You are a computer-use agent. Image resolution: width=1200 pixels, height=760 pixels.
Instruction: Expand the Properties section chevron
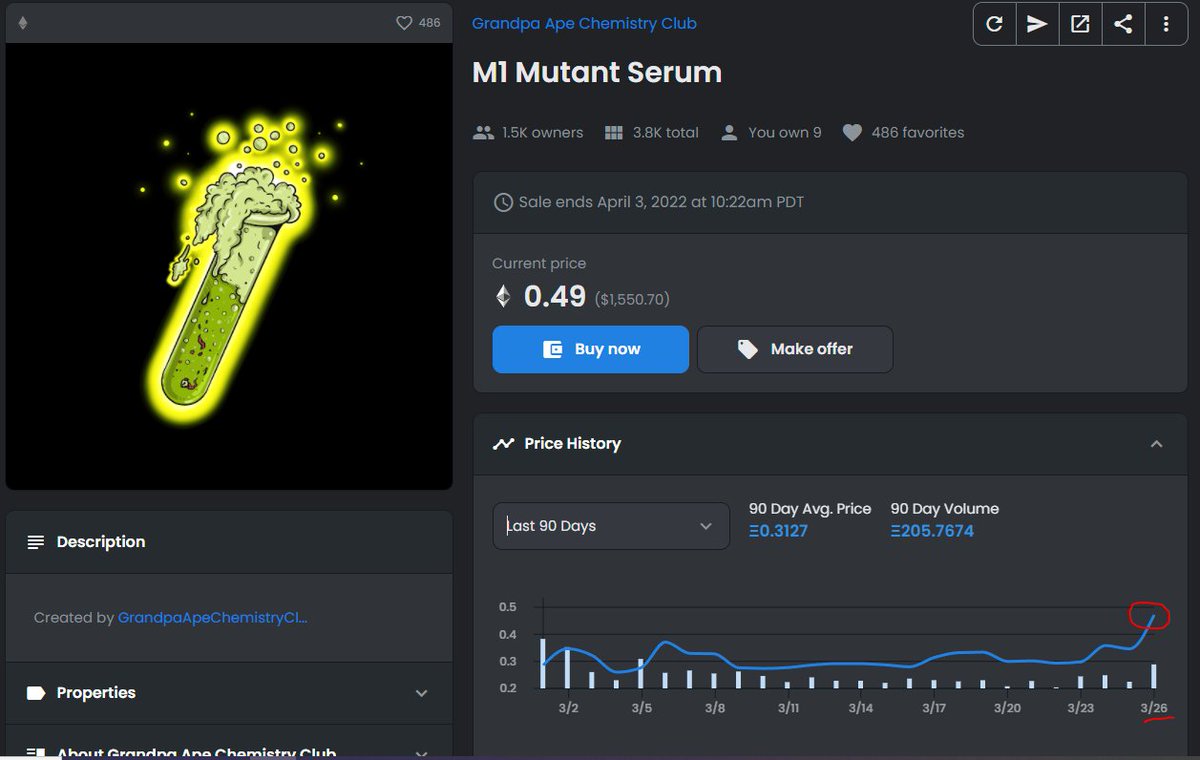click(x=421, y=693)
